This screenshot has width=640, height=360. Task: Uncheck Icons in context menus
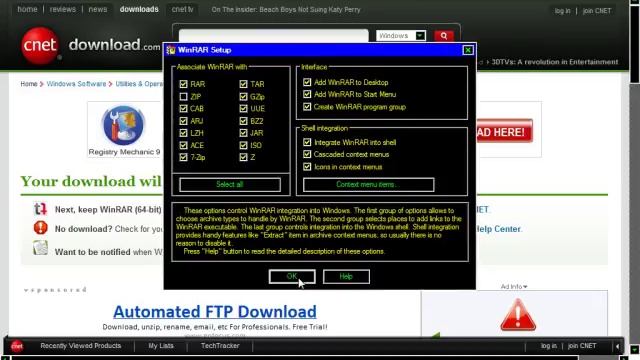pos(307,167)
